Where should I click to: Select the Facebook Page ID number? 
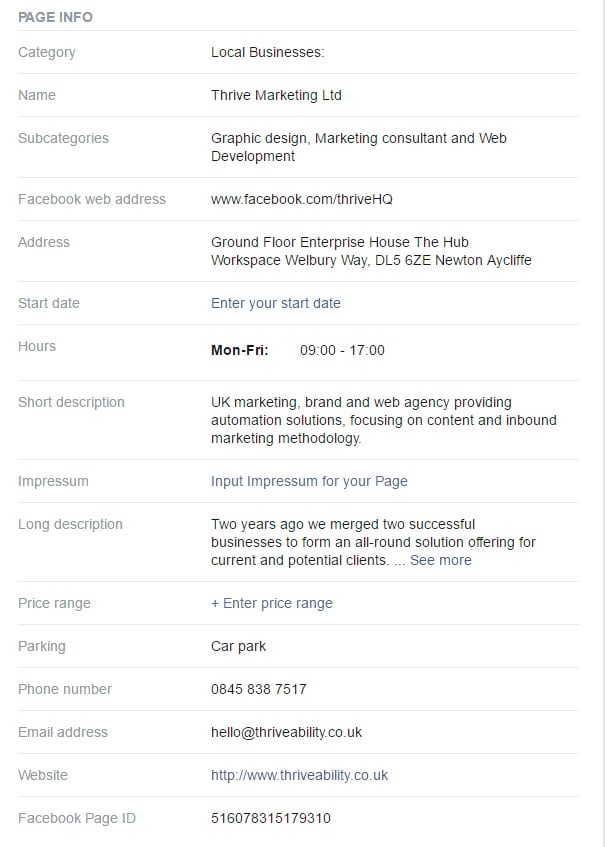271,818
